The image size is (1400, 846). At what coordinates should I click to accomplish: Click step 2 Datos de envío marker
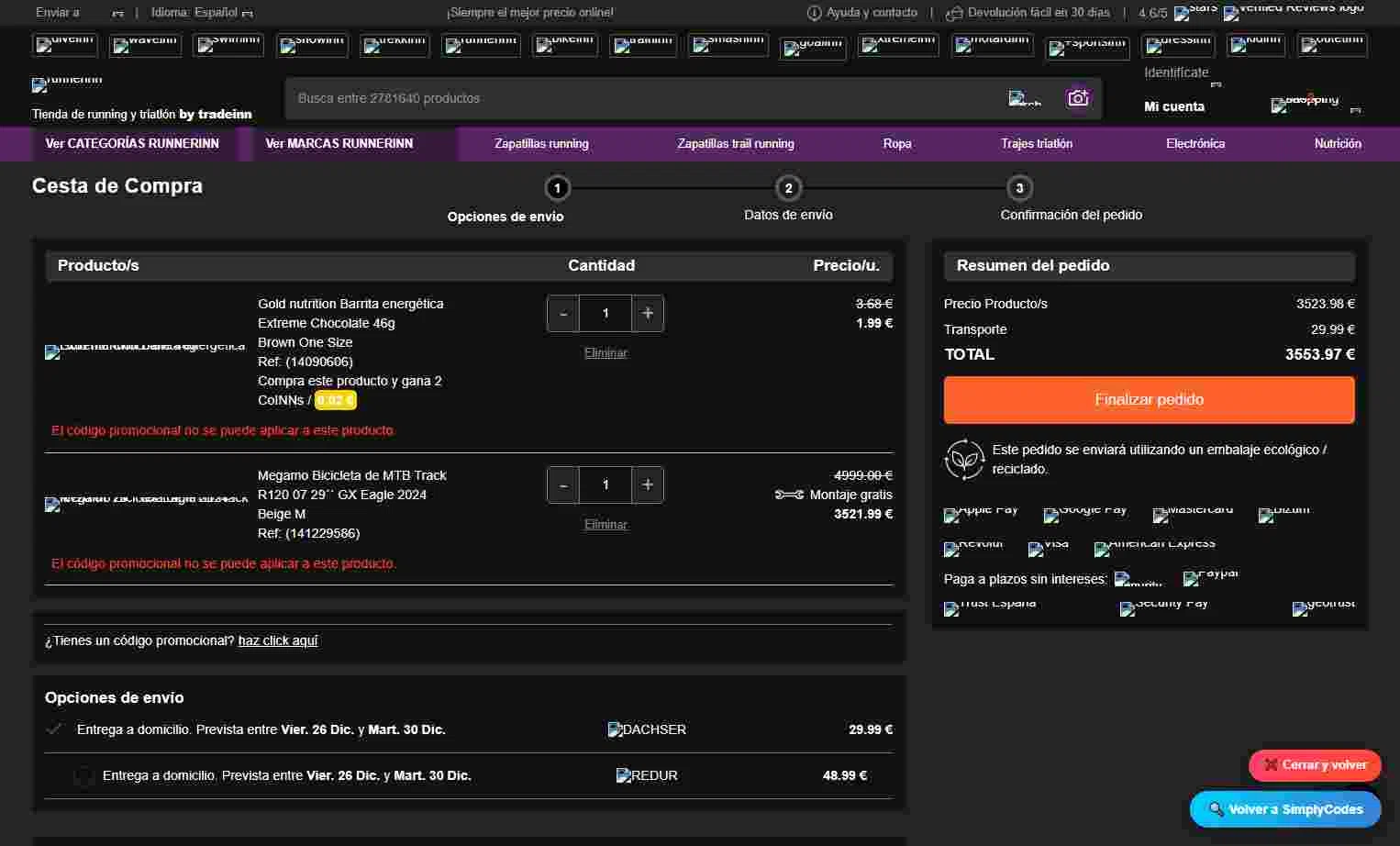tap(788, 188)
